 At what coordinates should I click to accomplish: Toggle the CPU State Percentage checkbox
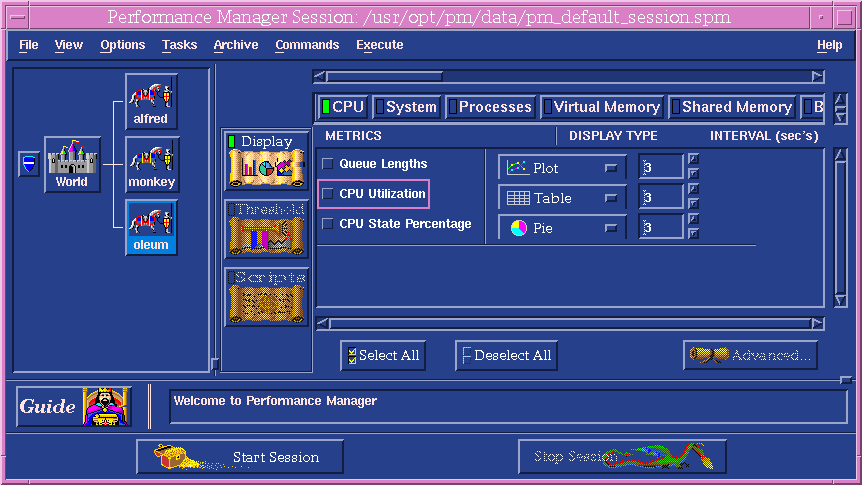pos(328,224)
